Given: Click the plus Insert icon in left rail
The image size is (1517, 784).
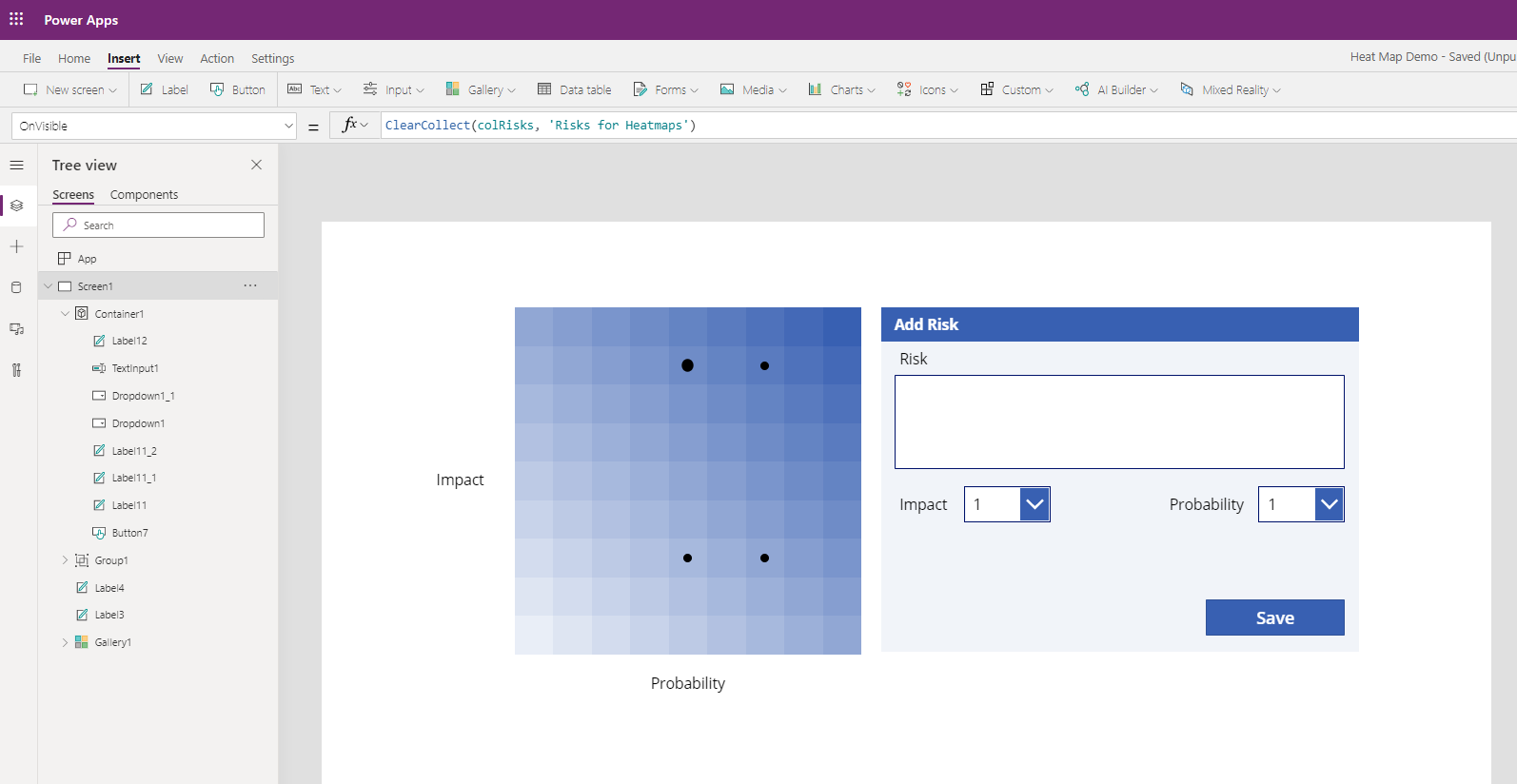Looking at the screenshot, I should tap(16, 247).
